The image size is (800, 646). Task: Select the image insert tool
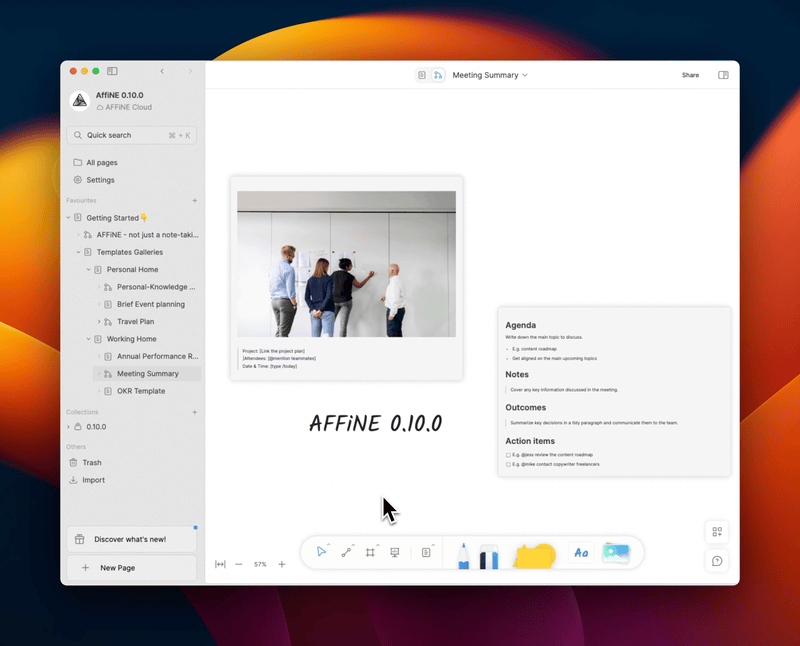(x=616, y=553)
